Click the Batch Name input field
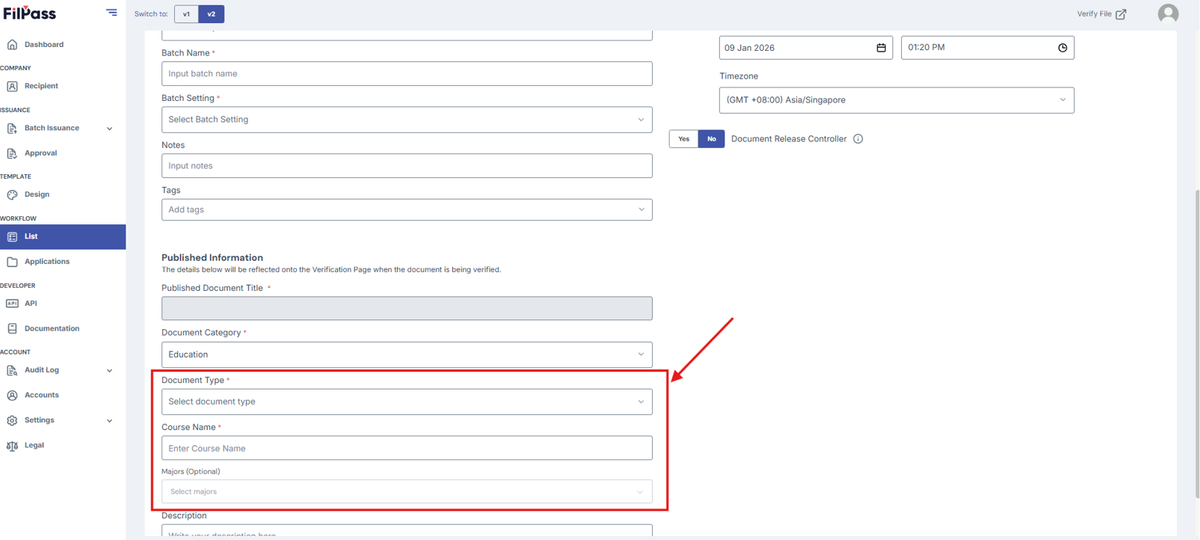This screenshot has width=1200, height=540. coord(407,74)
